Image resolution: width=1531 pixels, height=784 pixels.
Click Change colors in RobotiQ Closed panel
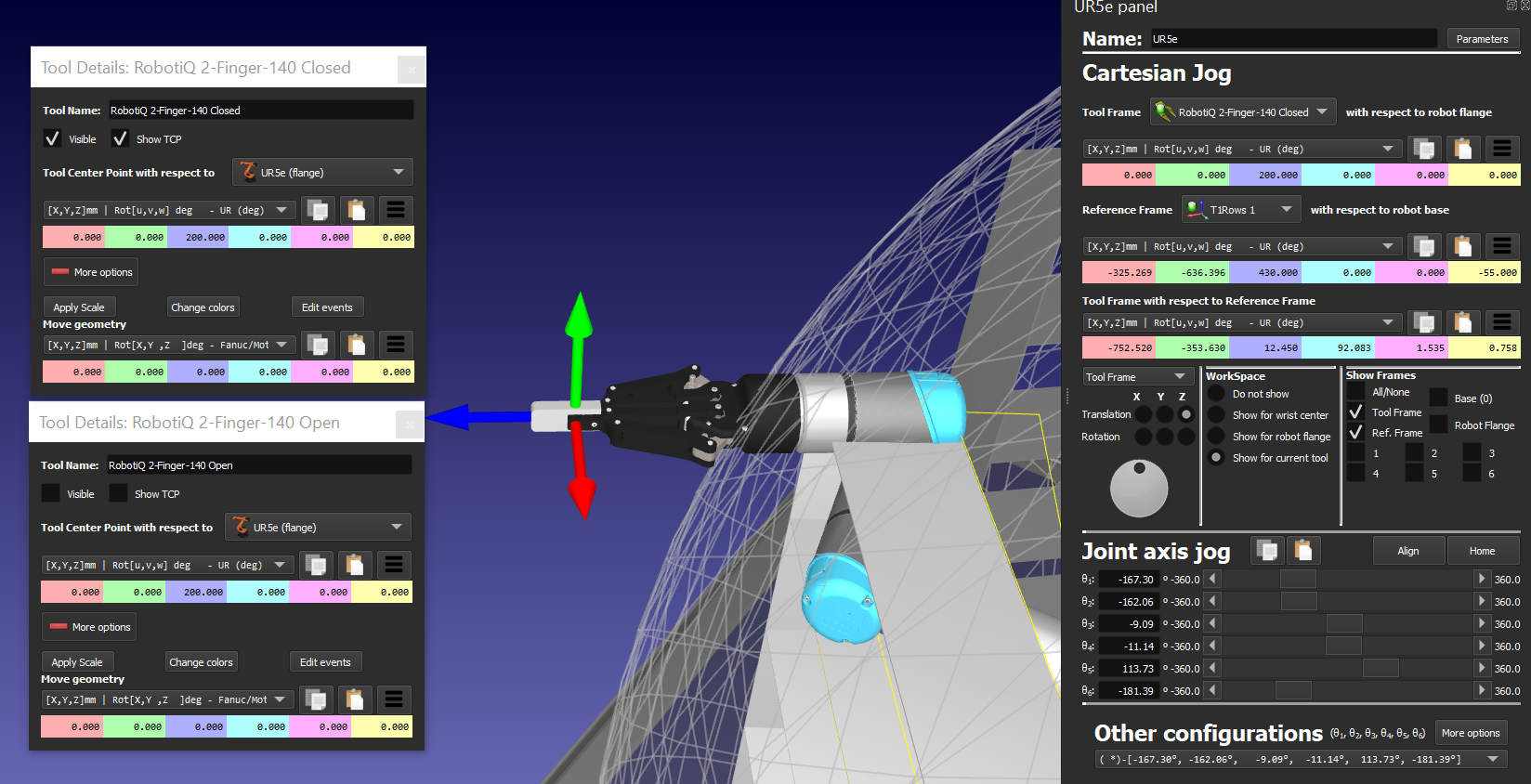point(203,307)
